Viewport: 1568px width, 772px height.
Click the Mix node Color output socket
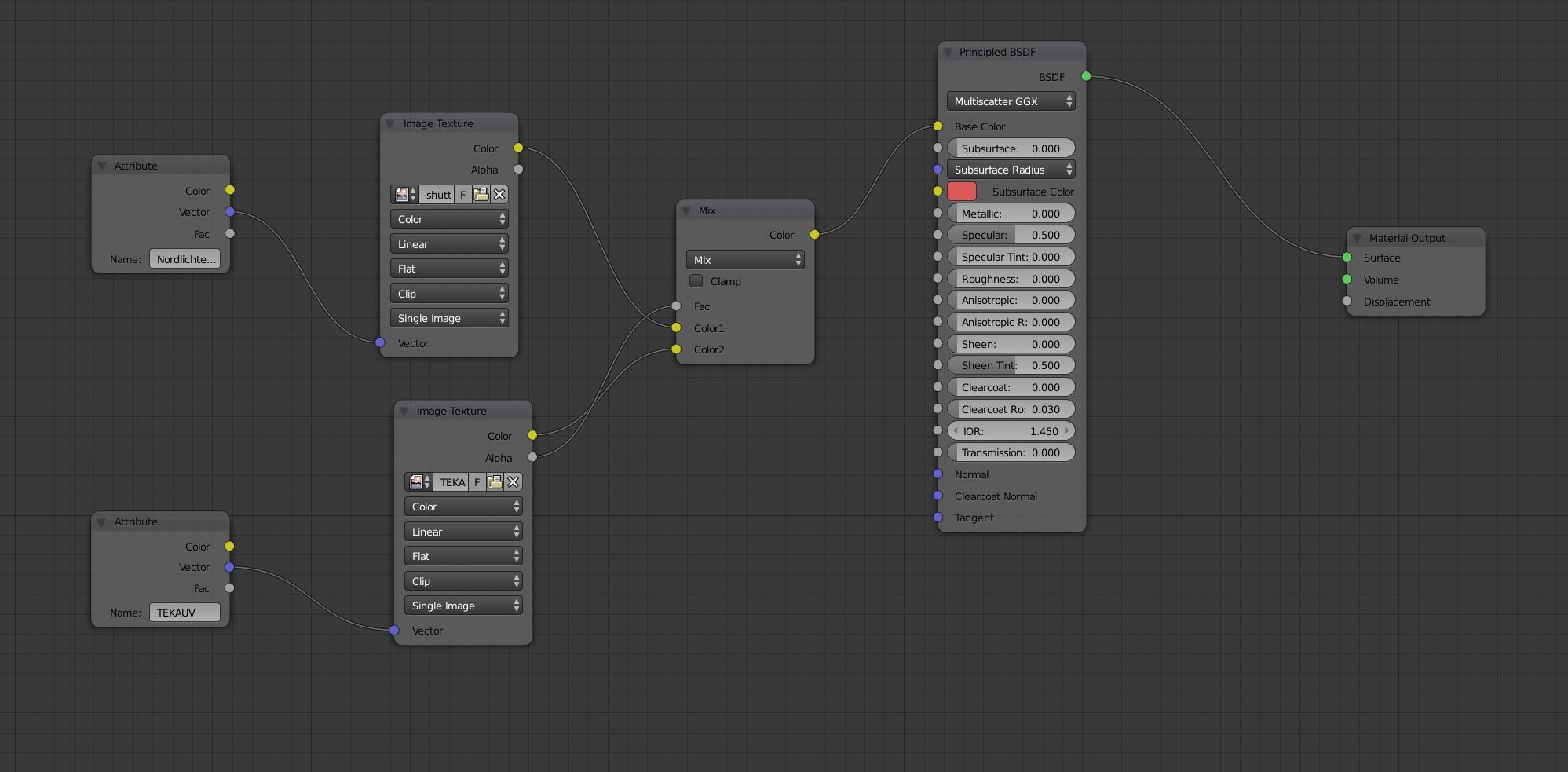814,234
